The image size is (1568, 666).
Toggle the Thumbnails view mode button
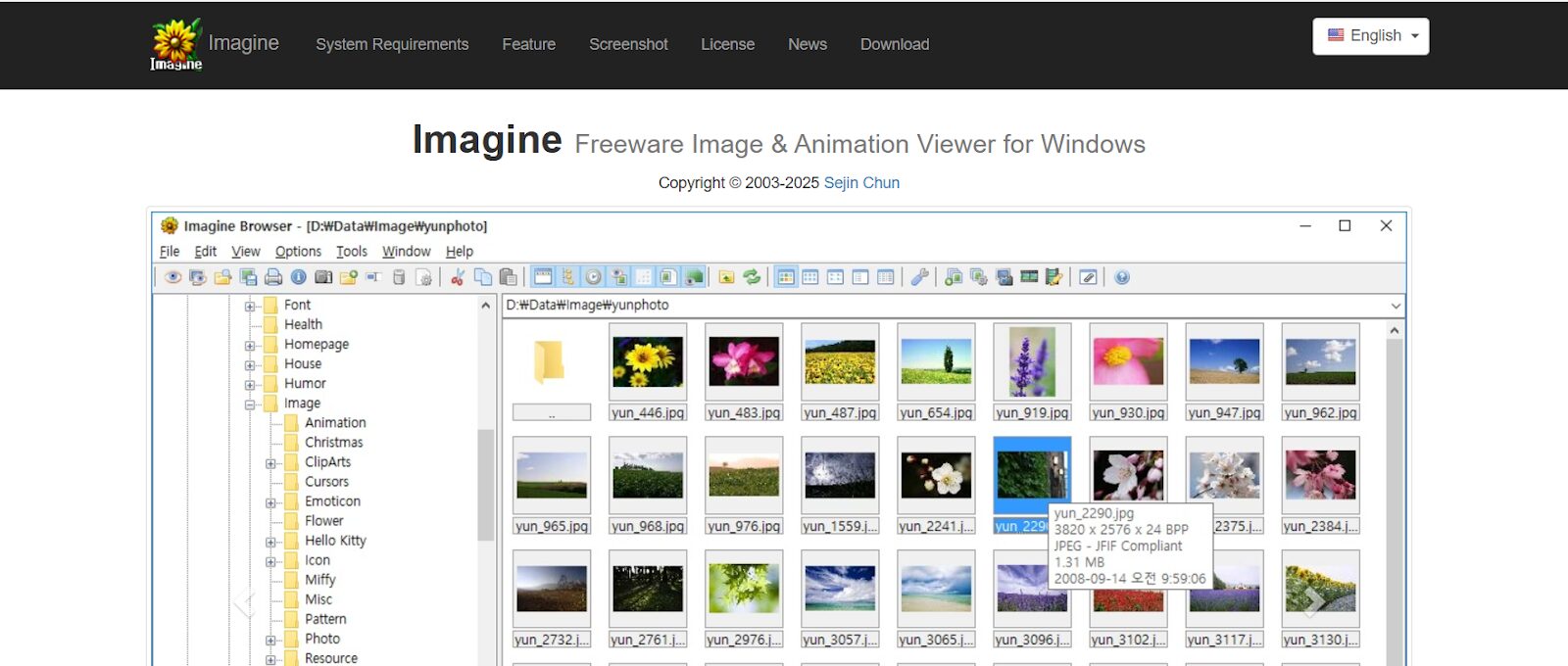click(786, 277)
